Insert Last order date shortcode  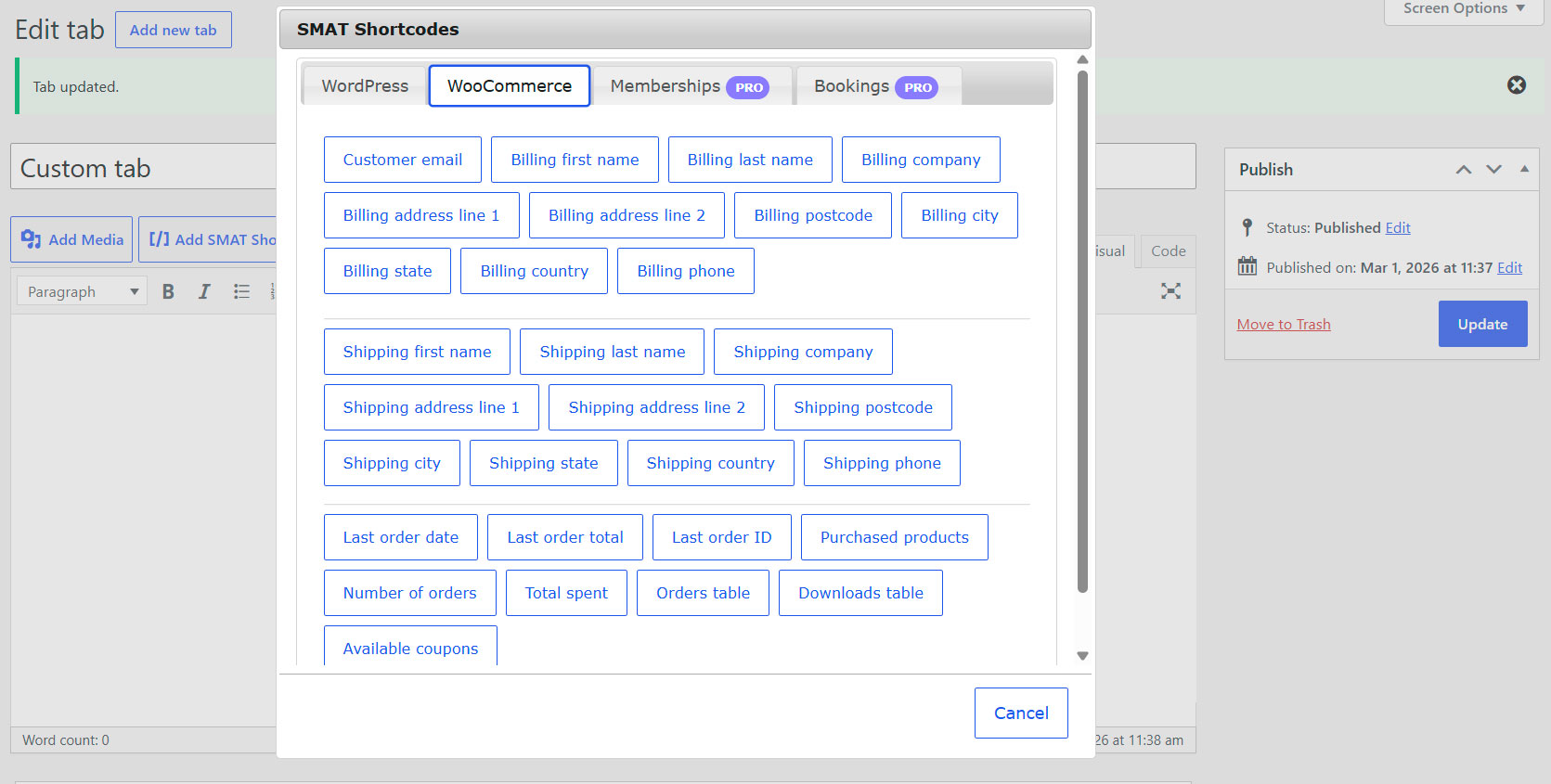(401, 537)
